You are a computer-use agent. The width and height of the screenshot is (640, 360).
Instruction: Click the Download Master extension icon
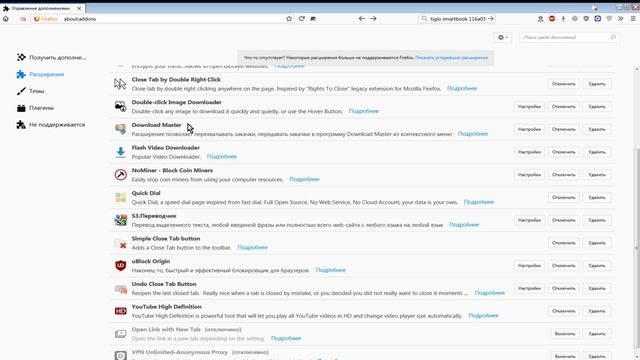(120, 129)
